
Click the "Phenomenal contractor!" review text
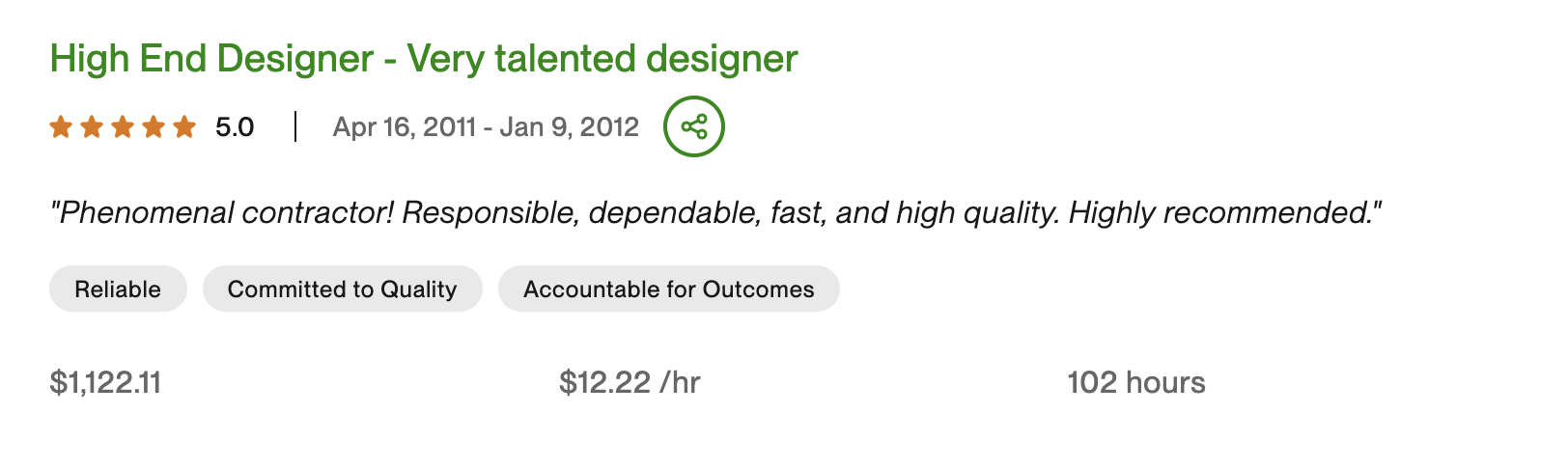click(x=224, y=212)
